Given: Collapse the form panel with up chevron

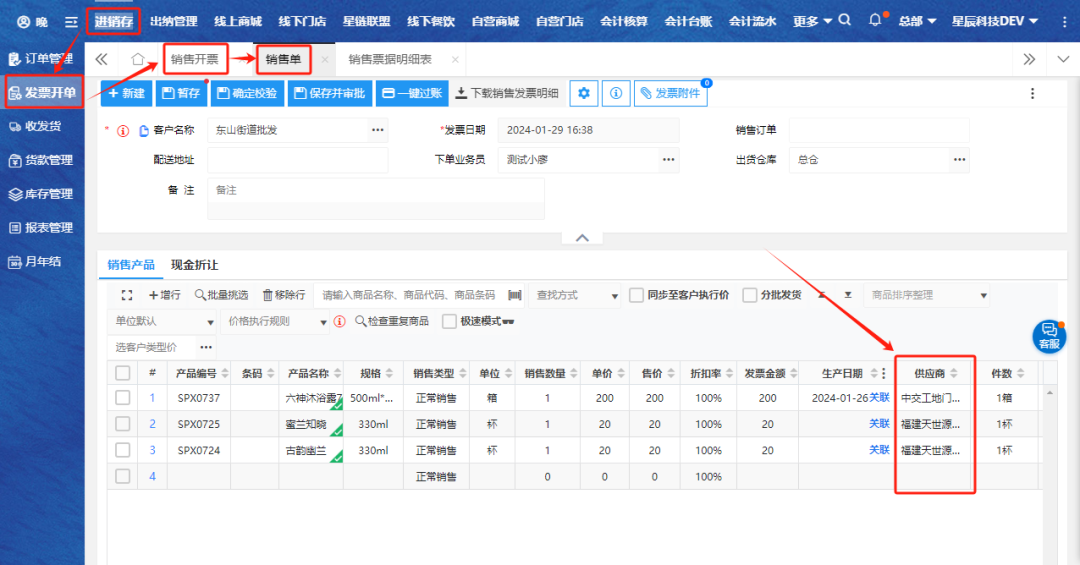Looking at the screenshot, I should (x=582, y=238).
